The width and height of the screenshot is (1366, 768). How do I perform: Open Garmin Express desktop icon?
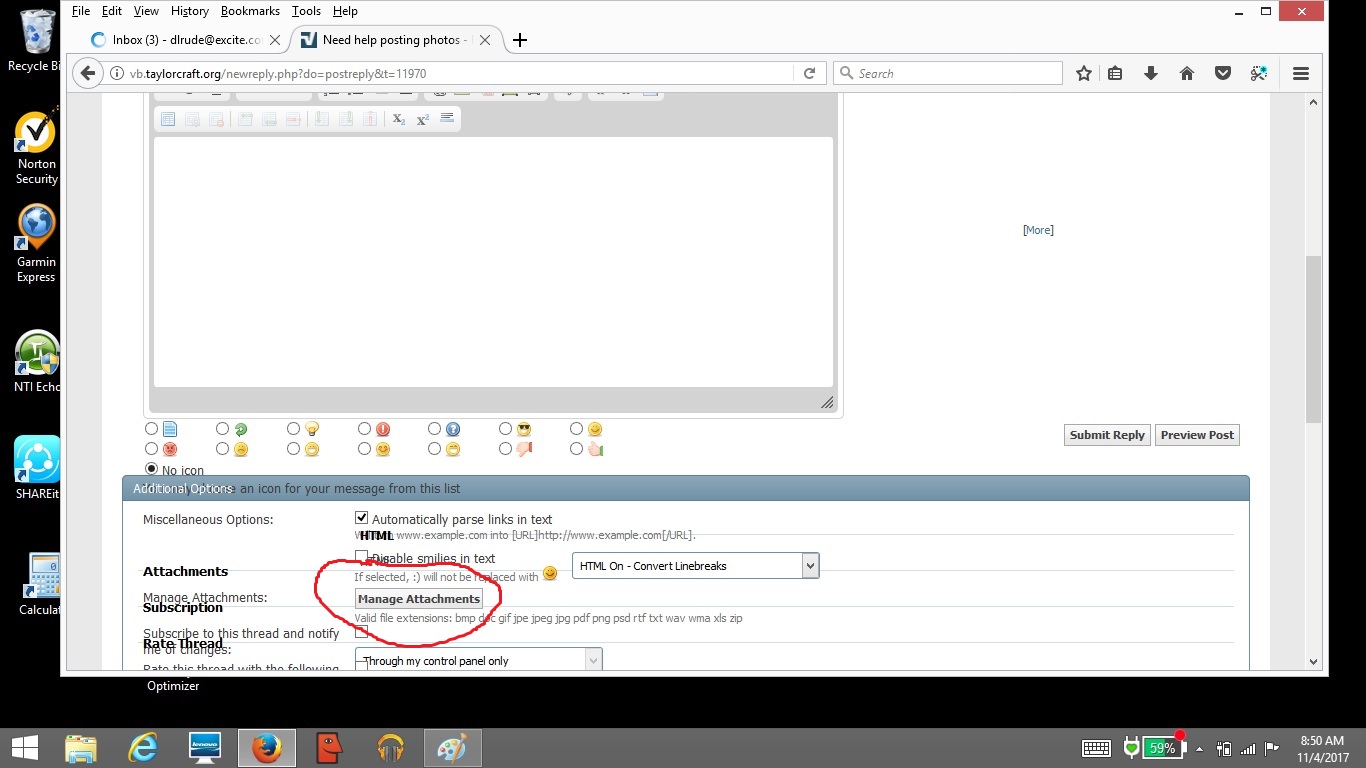coord(36,244)
